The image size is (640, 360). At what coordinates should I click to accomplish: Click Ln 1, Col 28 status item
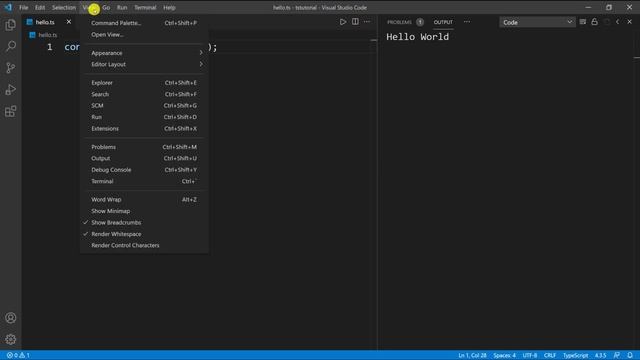point(472,356)
